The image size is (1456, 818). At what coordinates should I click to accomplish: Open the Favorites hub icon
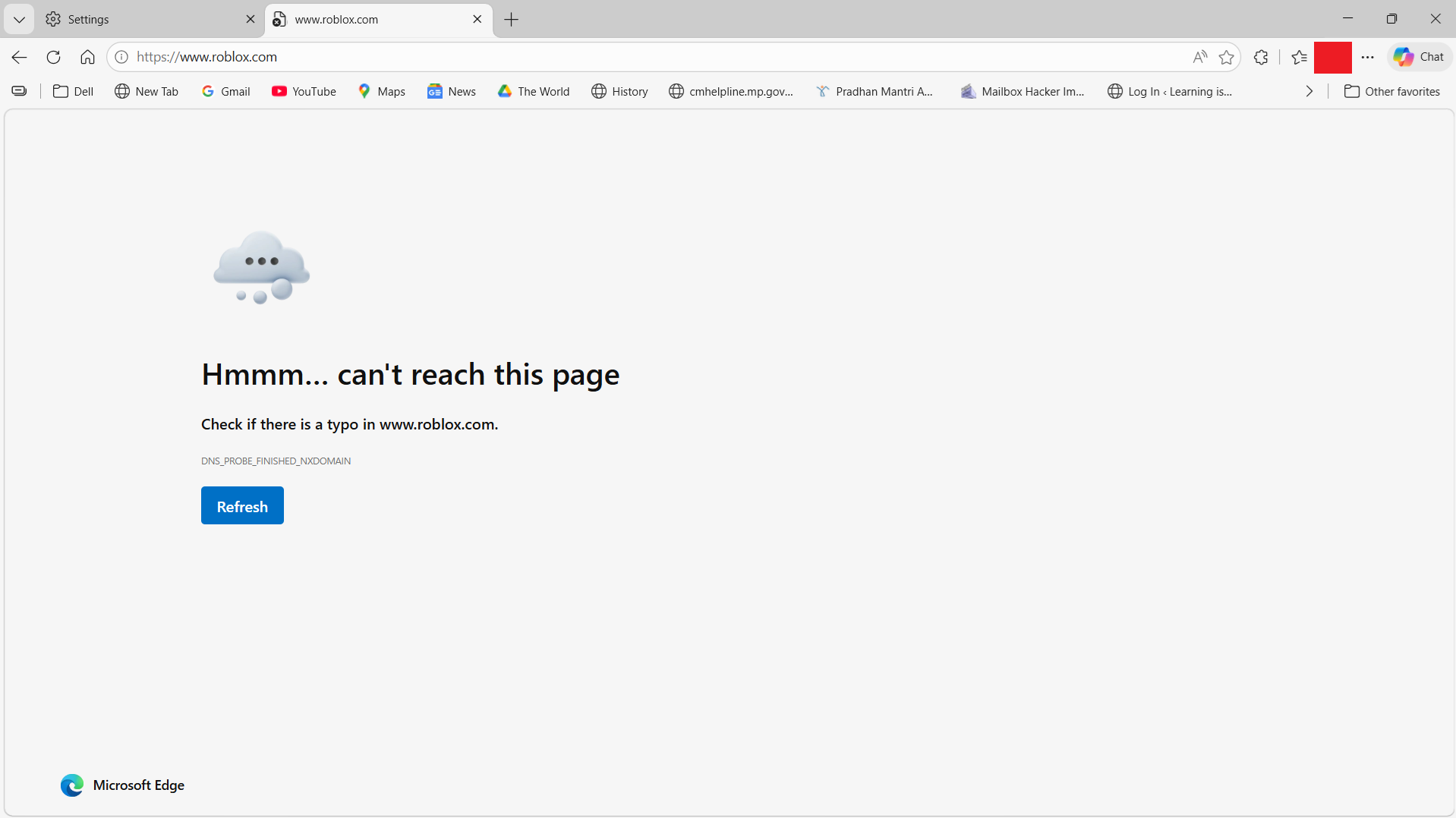pos(1299,57)
